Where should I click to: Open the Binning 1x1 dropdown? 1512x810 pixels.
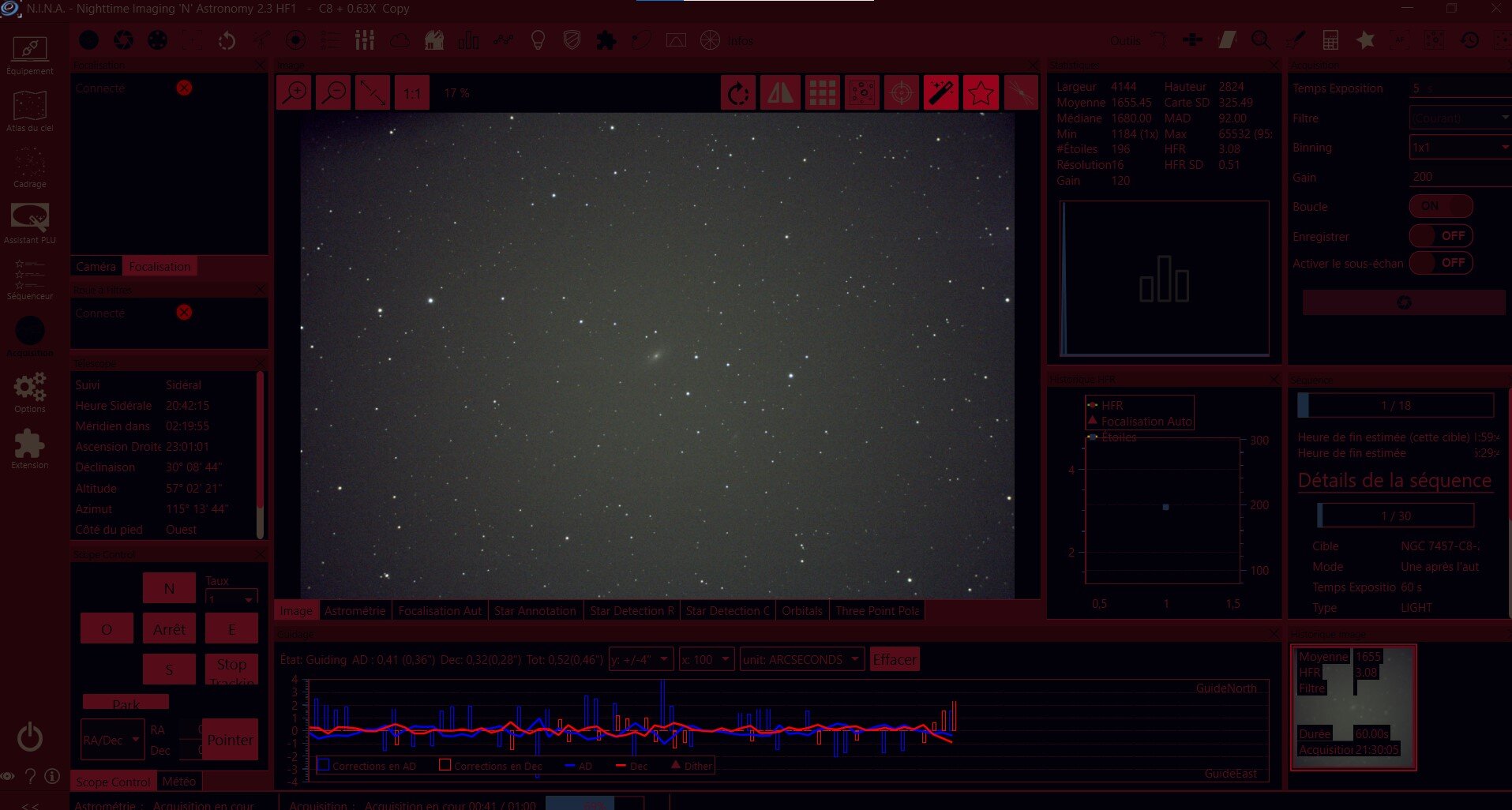[1460, 148]
